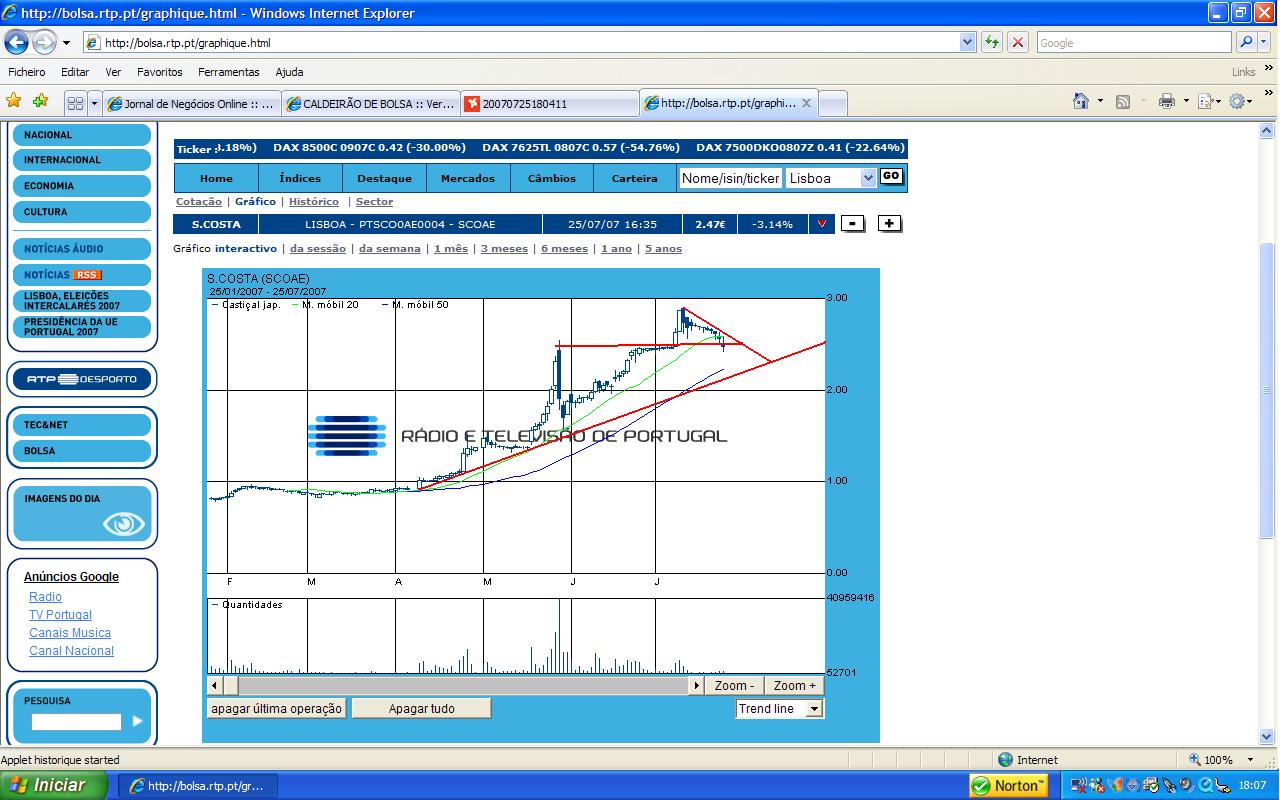Click the Zoom - button
1280x800 pixels.
735,686
